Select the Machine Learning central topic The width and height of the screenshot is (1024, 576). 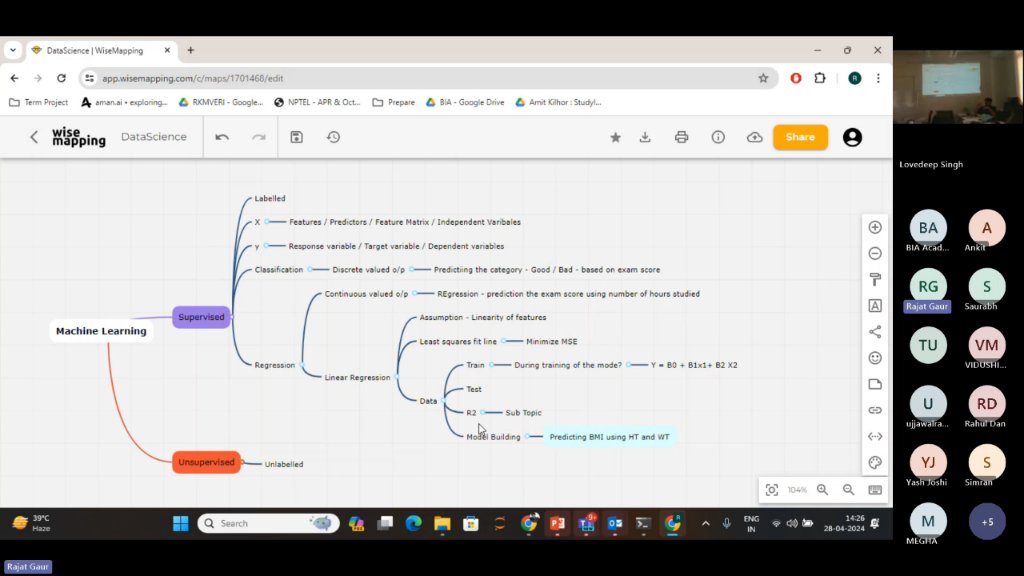(101, 331)
